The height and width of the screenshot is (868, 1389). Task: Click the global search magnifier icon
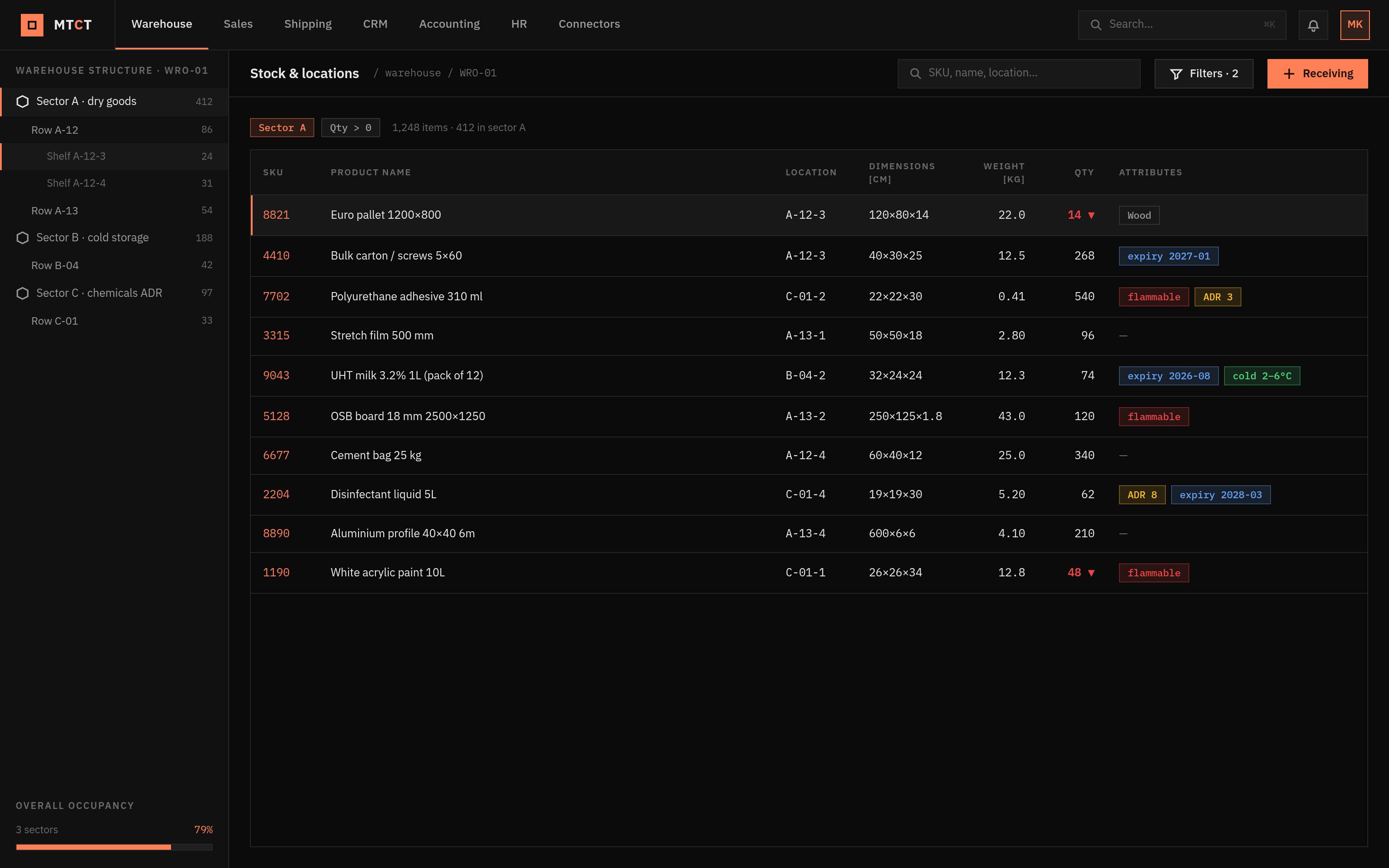[1096, 25]
